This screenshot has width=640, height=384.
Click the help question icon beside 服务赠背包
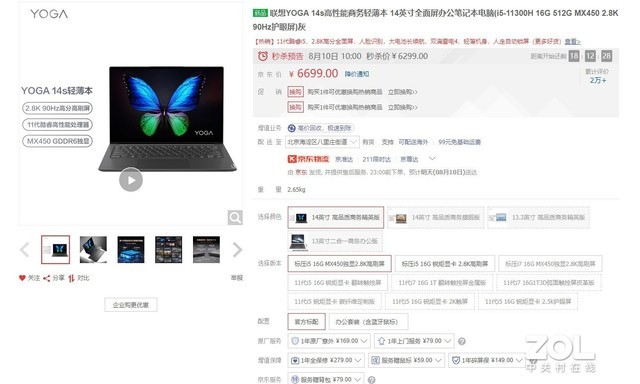point(371,380)
